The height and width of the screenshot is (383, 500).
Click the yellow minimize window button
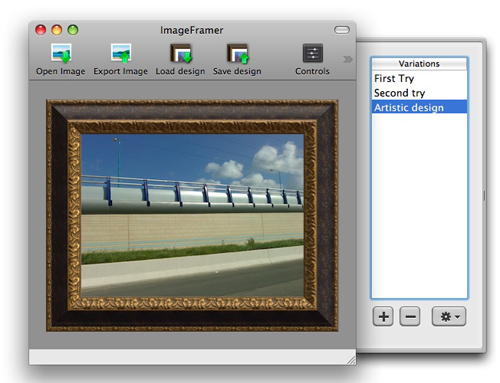pyautogui.click(x=57, y=30)
